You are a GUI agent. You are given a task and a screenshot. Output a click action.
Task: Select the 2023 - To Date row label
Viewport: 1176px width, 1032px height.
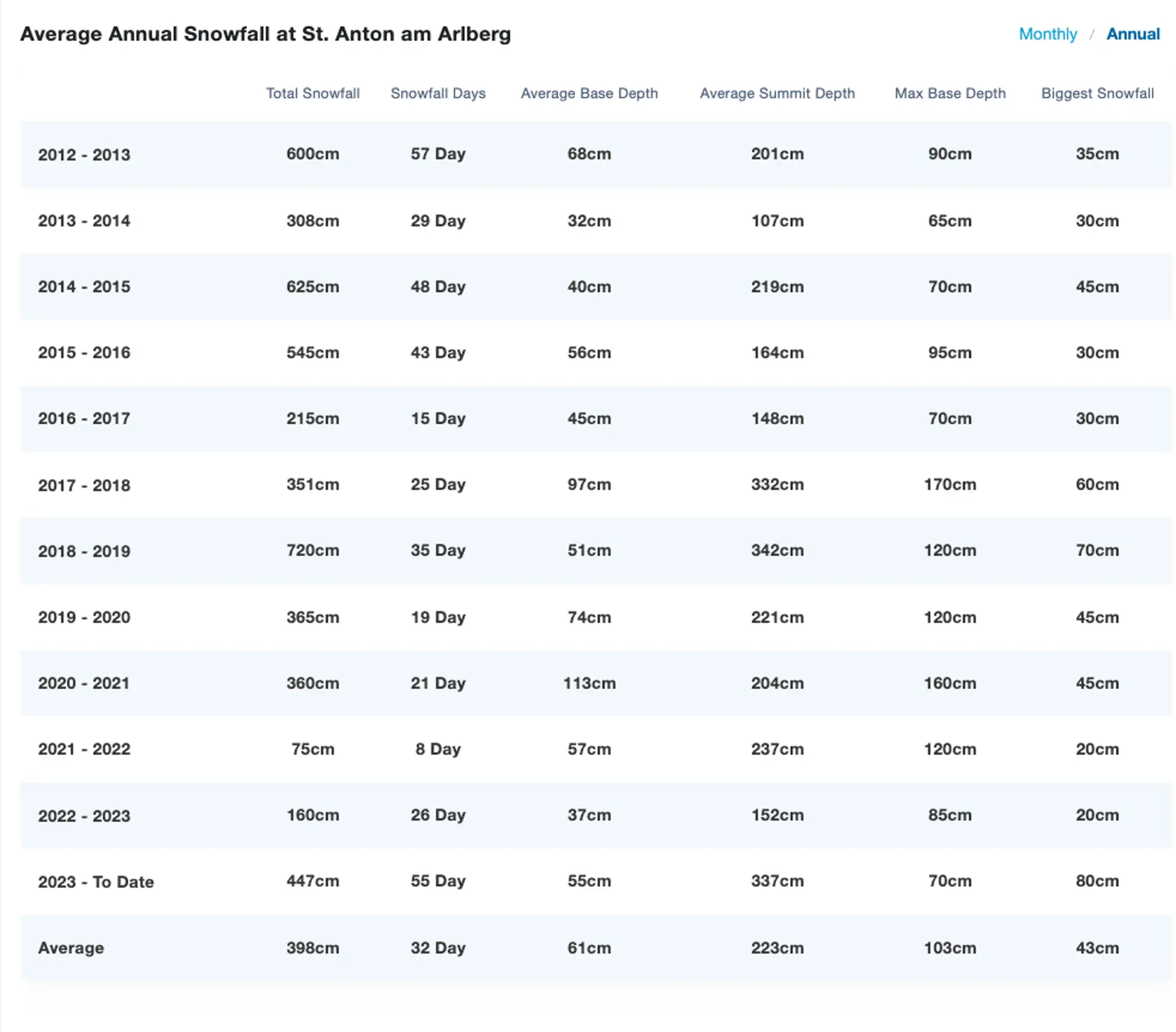click(x=96, y=882)
